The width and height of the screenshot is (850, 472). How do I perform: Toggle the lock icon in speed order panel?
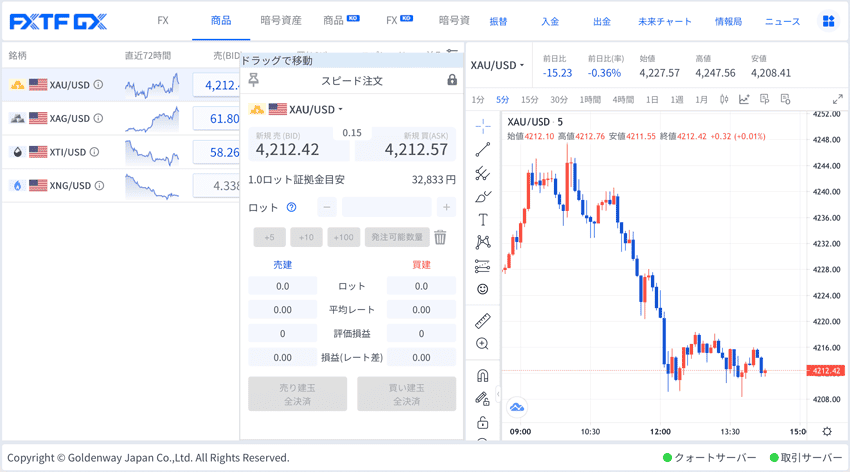[x=452, y=80]
